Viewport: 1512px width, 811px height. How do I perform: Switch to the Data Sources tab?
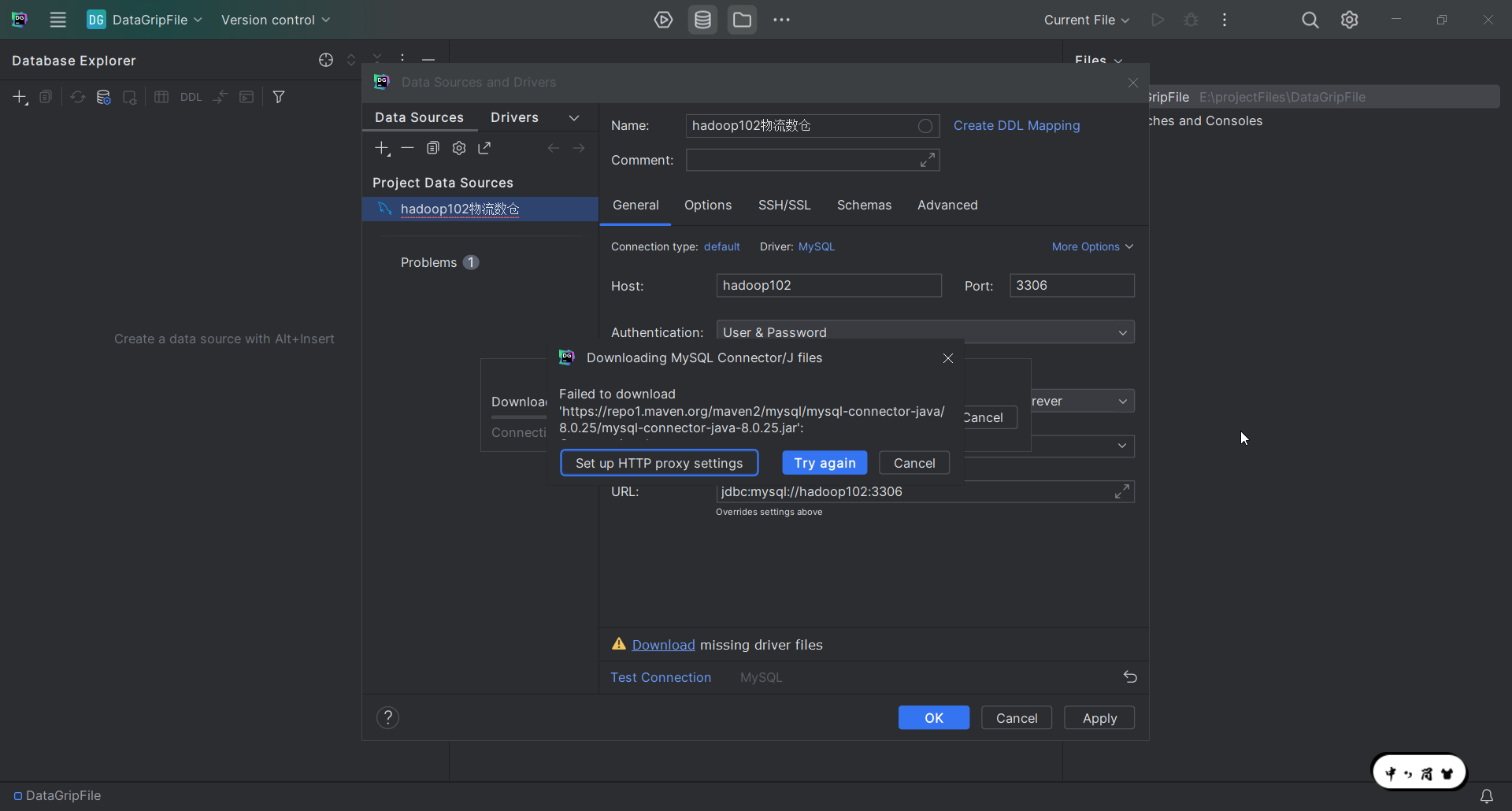419,117
